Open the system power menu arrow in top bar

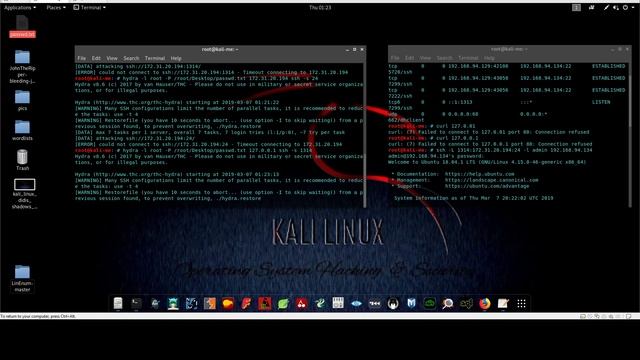tap(632, 7)
